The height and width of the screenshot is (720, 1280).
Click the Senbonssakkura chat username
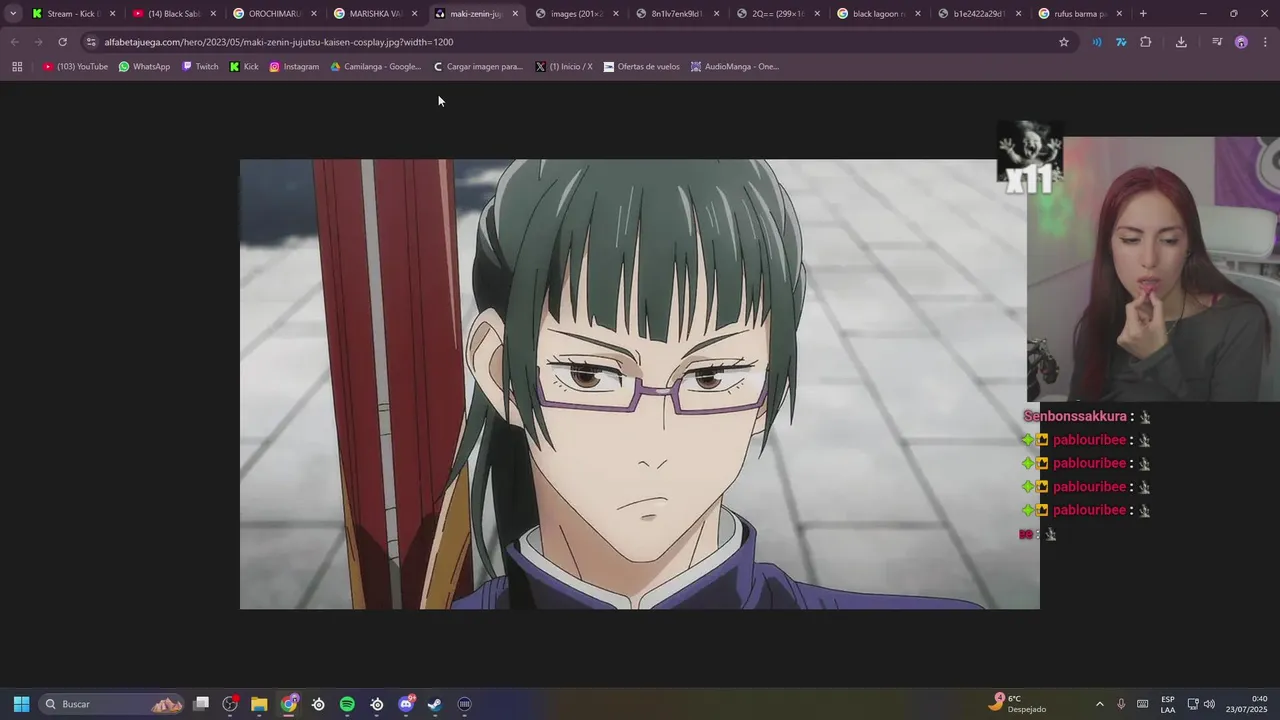[x=1075, y=416]
